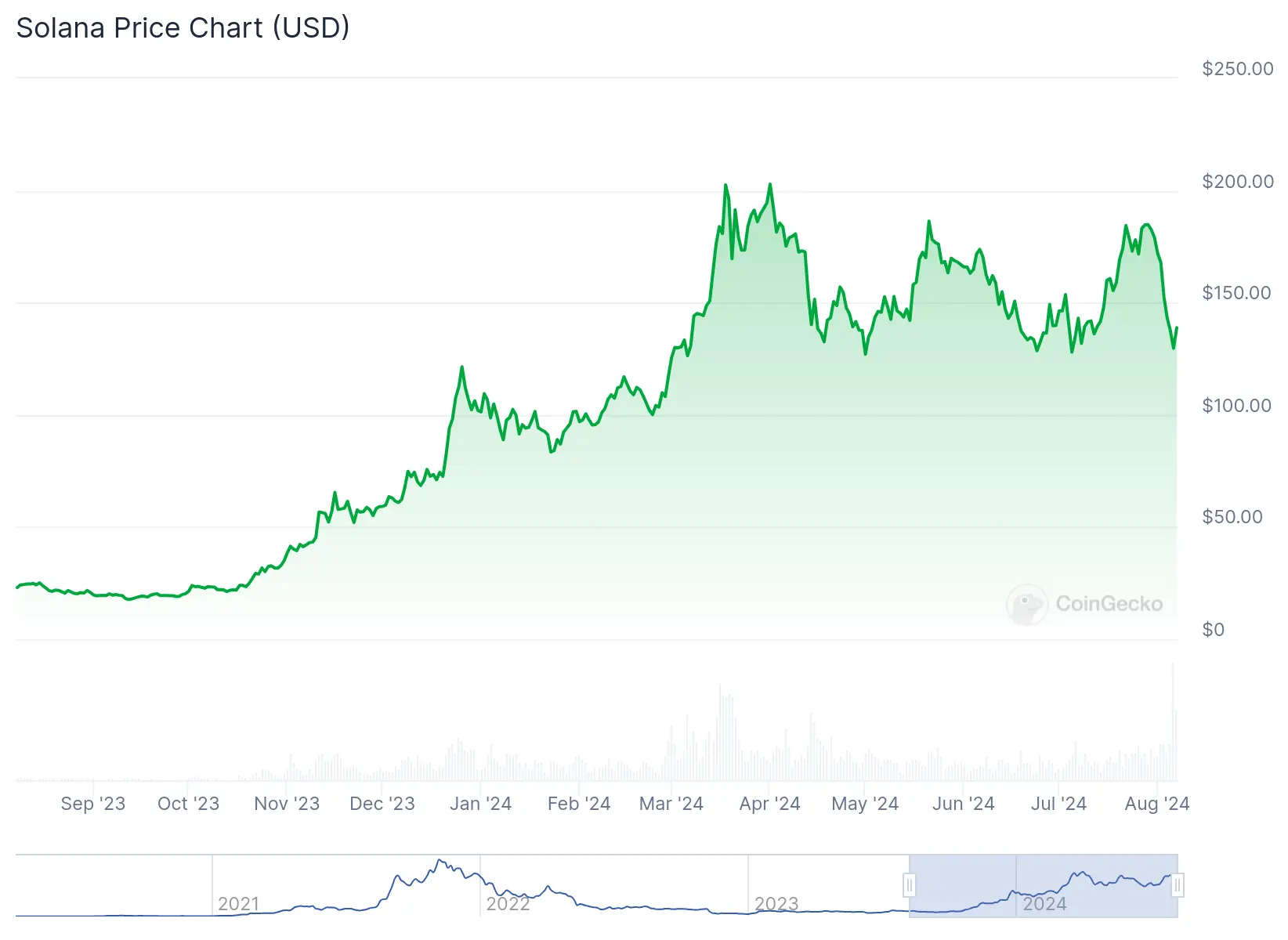Screen dimensions: 1288x940
Task: Click the $100.00 price axis label
Action: (x=1236, y=406)
